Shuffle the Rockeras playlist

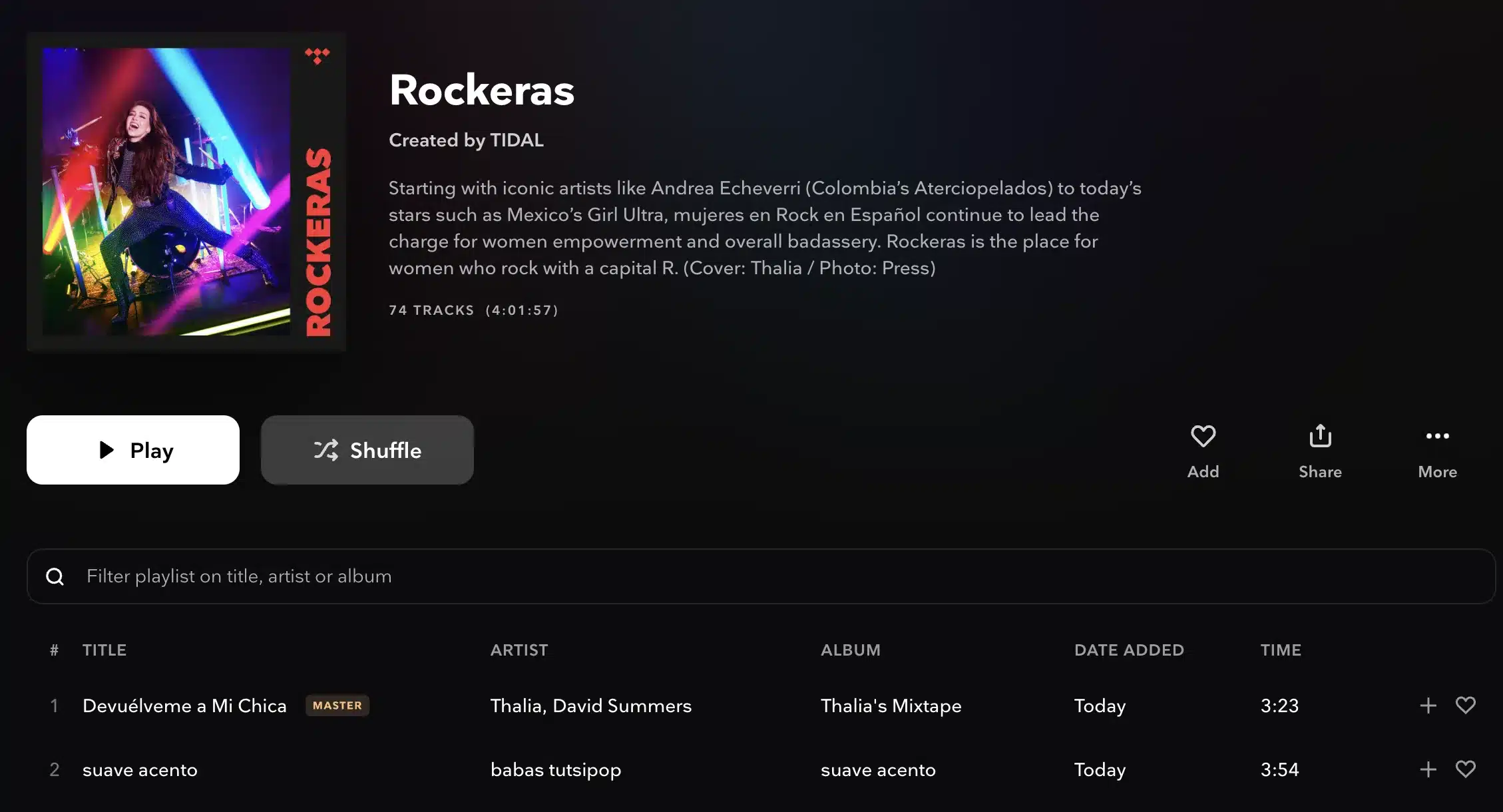click(367, 450)
